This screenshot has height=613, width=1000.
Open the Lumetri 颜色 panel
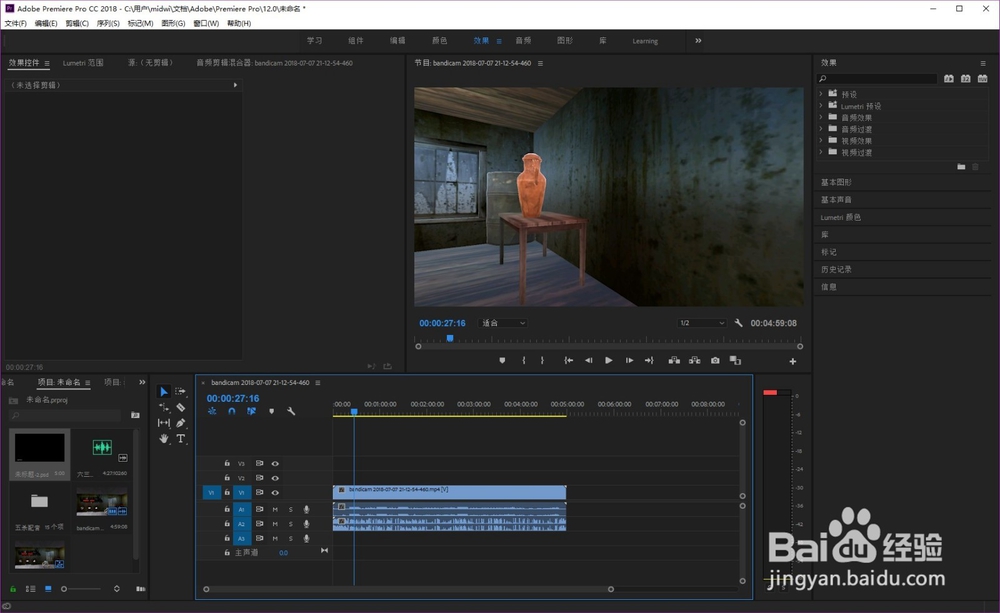click(841, 217)
